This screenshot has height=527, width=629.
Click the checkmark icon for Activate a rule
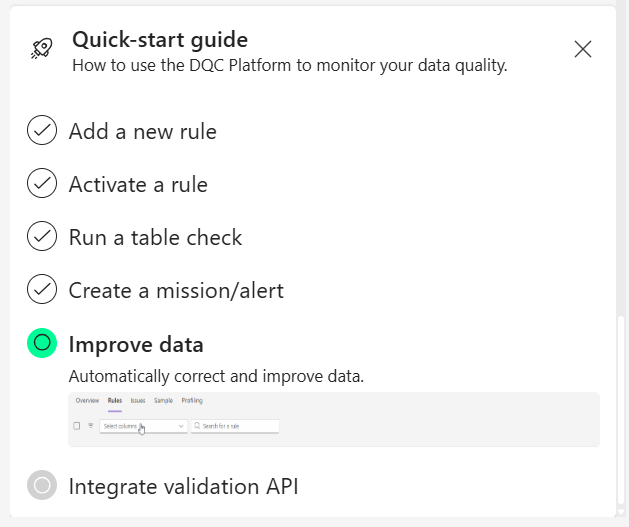[x=42, y=184]
